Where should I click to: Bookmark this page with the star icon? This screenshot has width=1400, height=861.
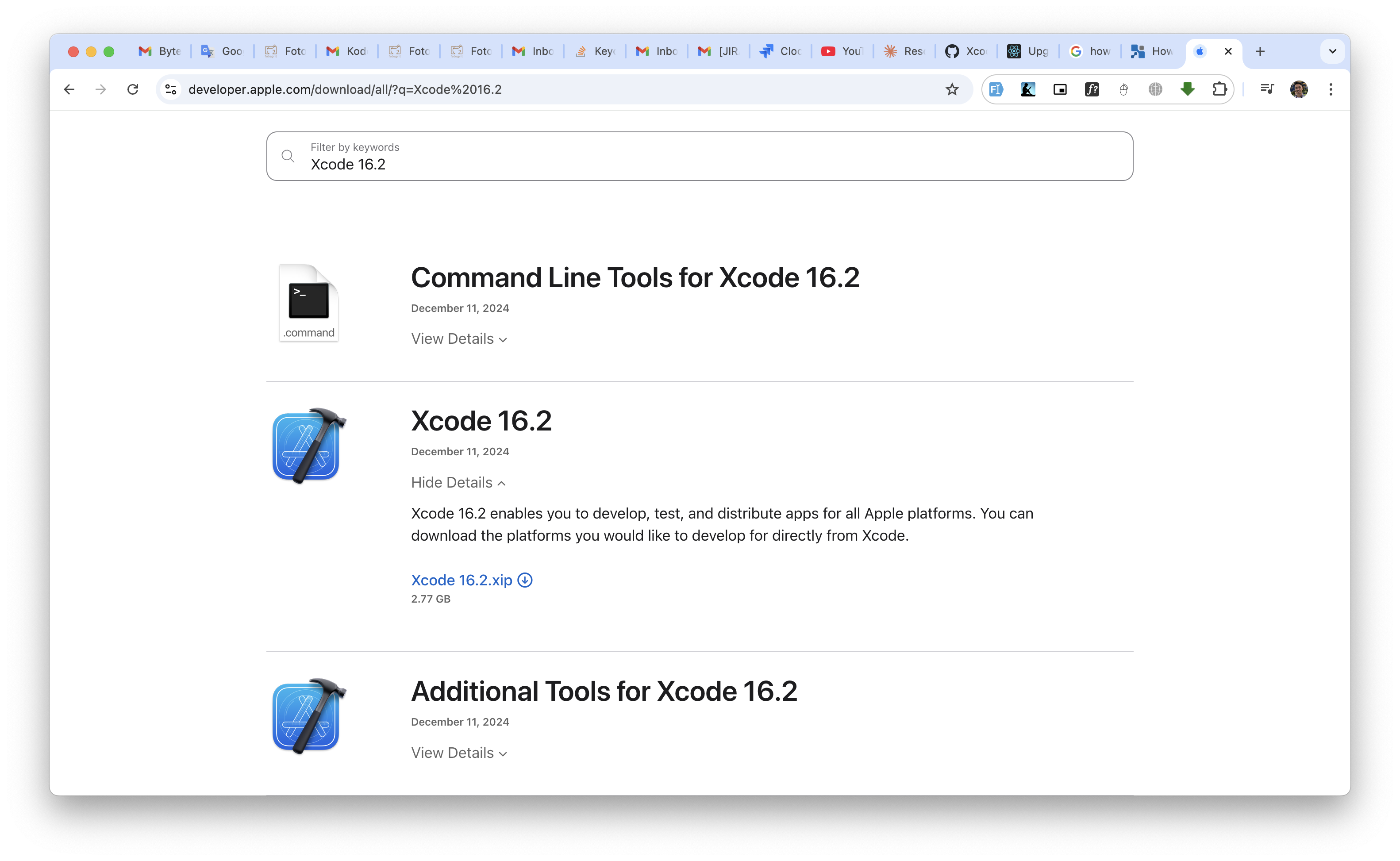(952, 89)
